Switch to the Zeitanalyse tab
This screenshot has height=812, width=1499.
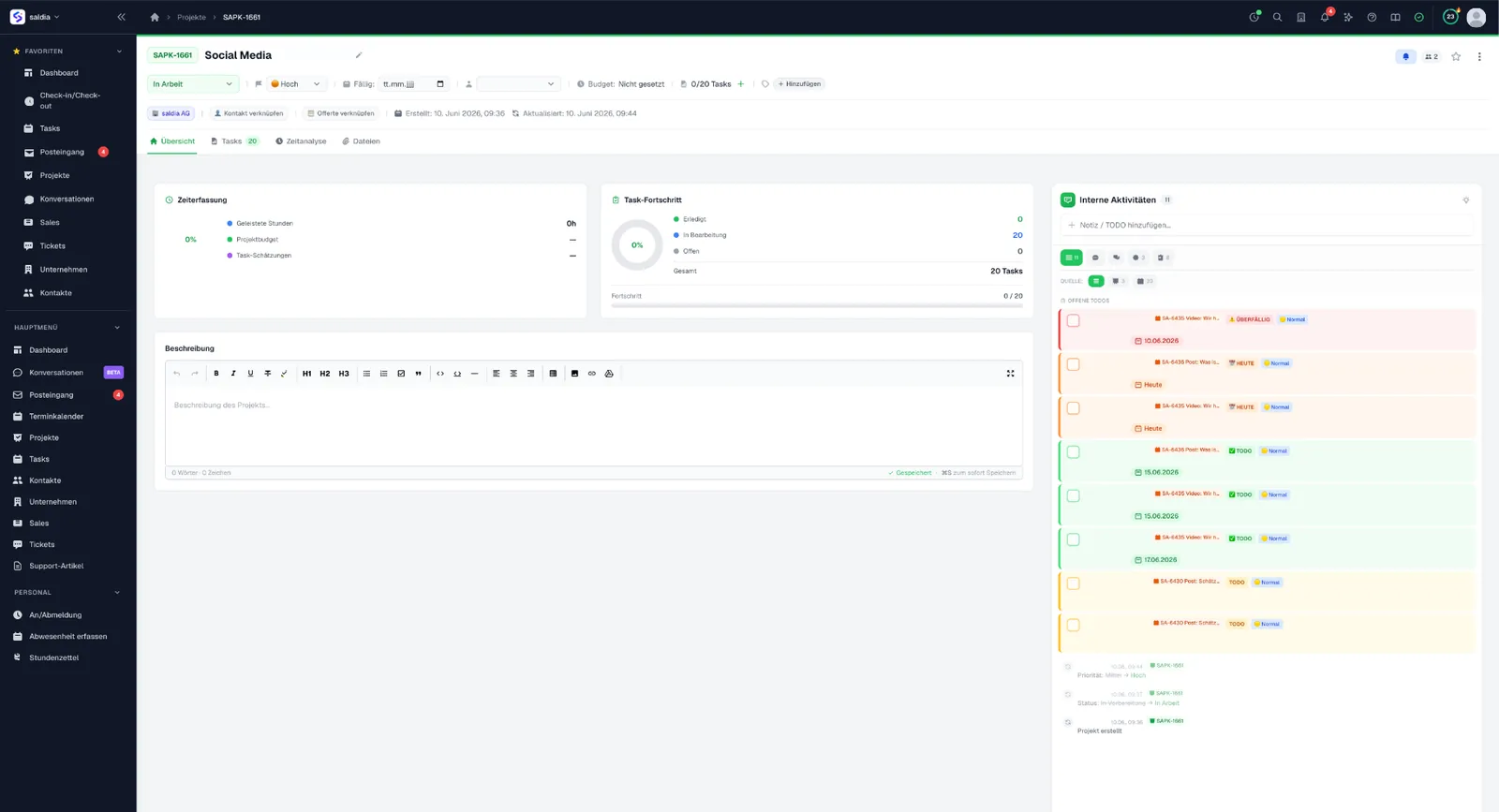pyautogui.click(x=301, y=141)
